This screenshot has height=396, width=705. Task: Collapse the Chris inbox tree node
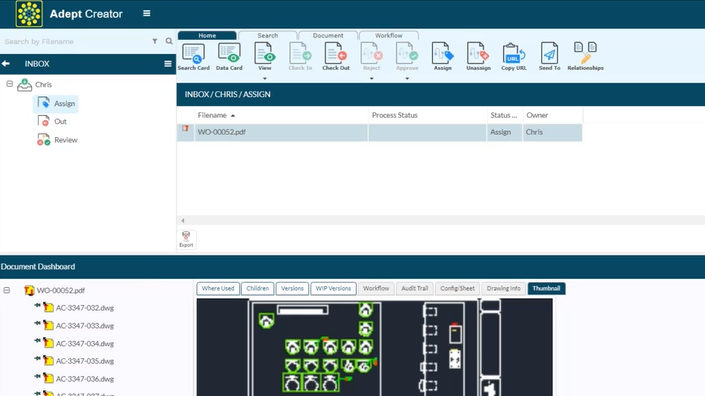pos(9,84)
